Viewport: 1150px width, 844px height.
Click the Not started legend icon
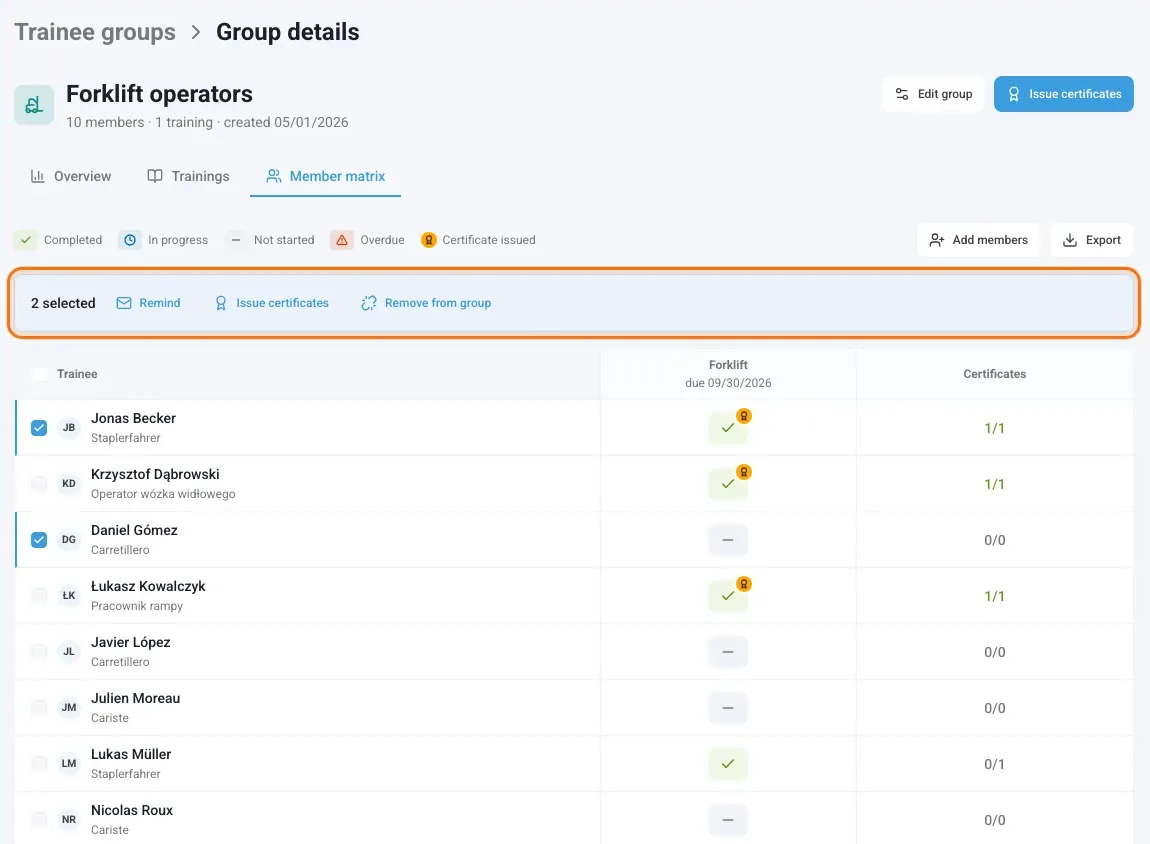pyautogui.click(x=235, y=240)
